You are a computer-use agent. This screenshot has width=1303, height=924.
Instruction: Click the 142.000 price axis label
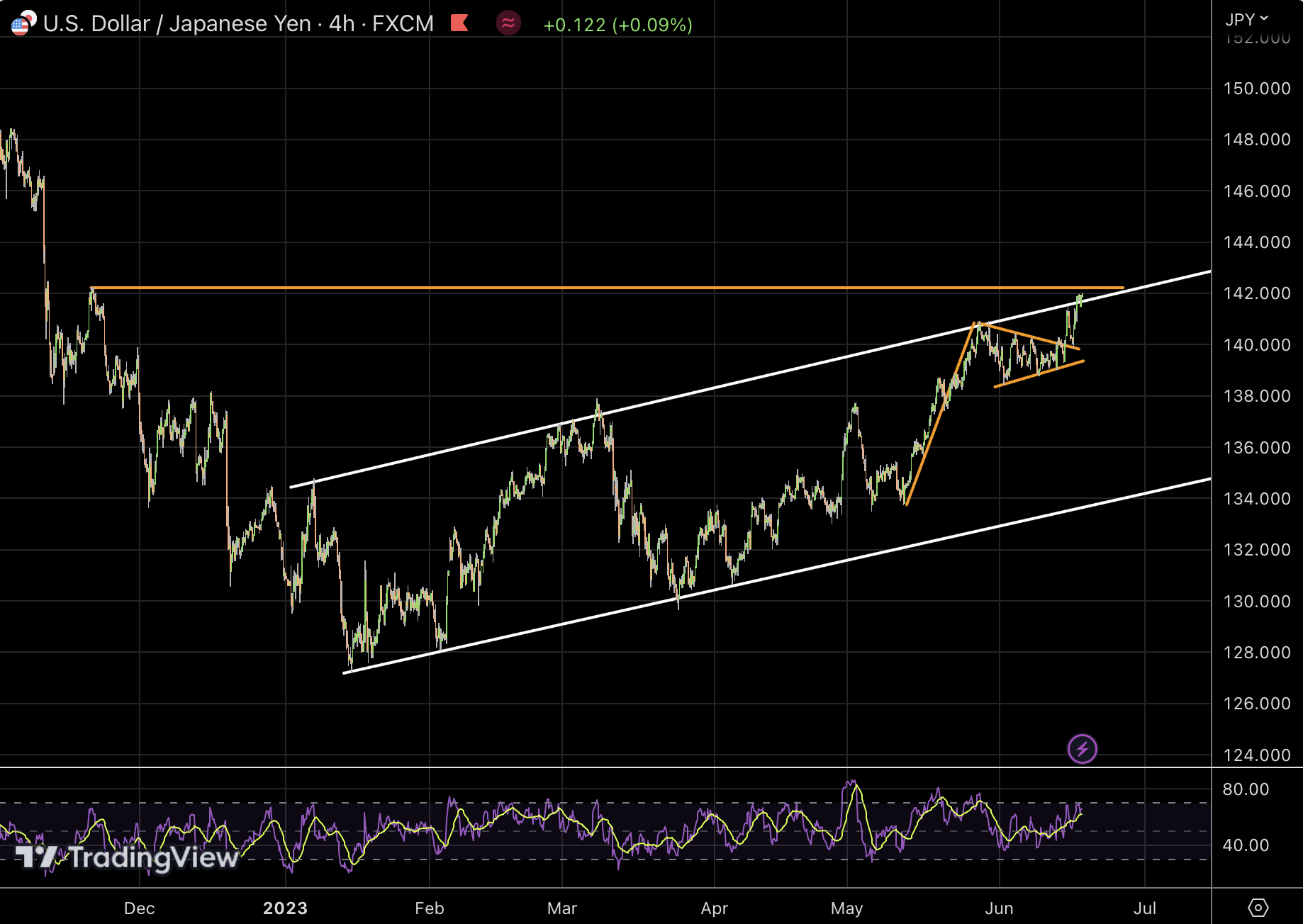click(1257, 293)
